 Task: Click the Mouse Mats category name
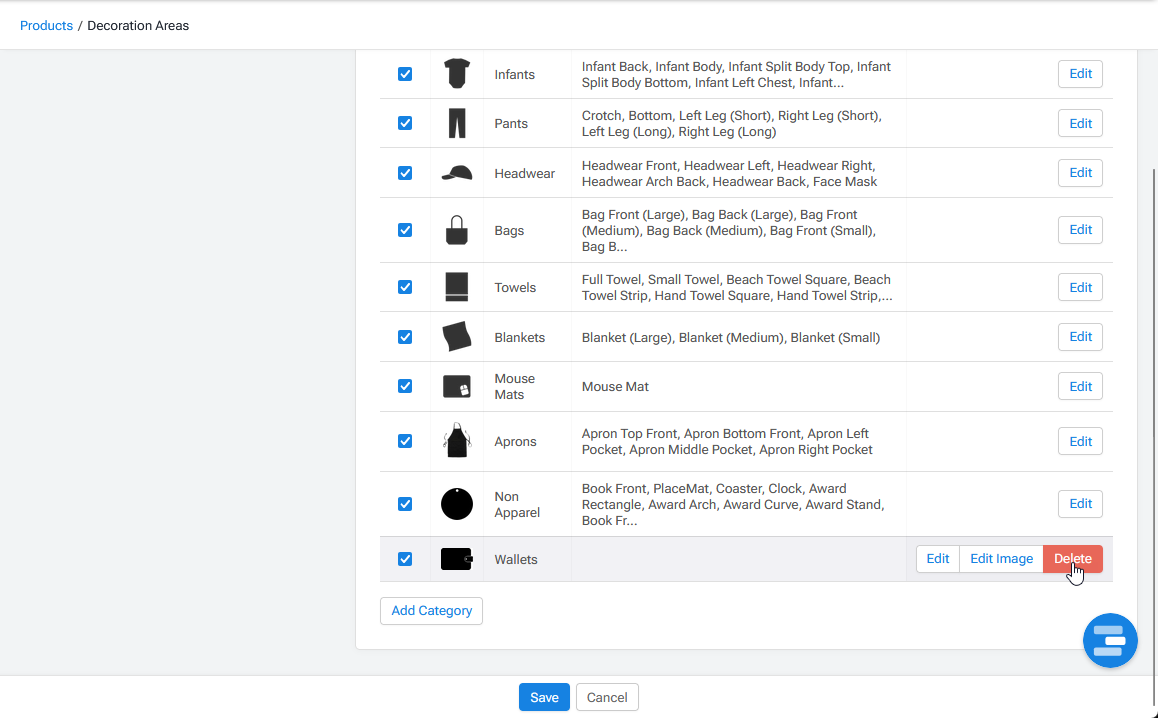tap(515, 386)
